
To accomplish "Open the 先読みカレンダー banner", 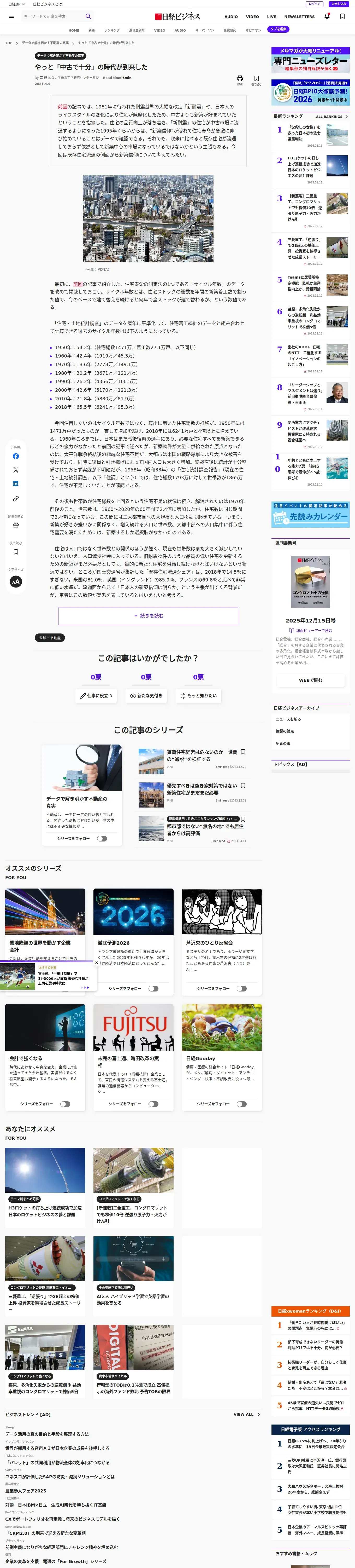I will (310, 514).
